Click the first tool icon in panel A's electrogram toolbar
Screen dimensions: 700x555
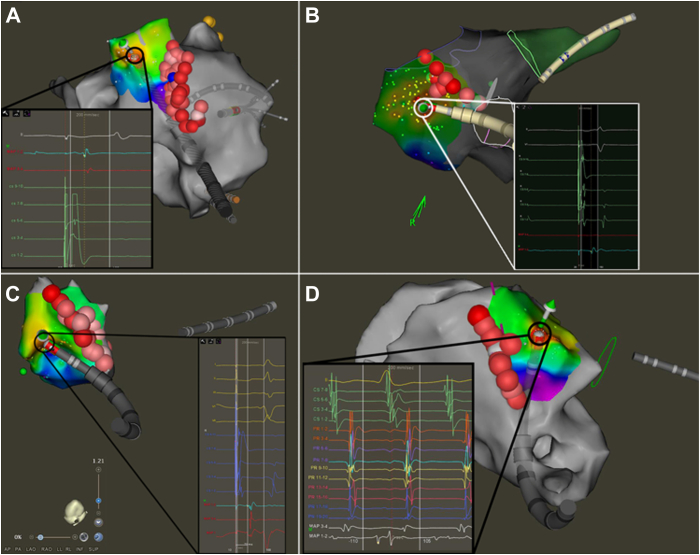[5, 113]
